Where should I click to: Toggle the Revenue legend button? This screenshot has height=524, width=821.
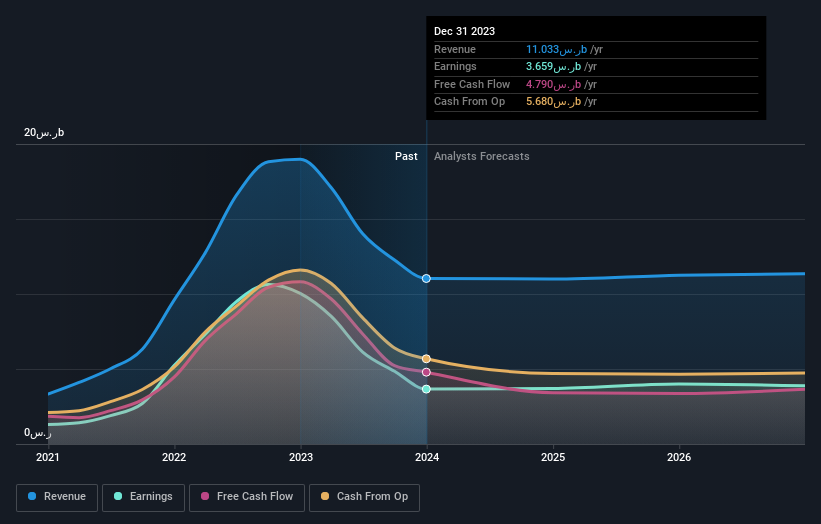click(x=57, y=497)
